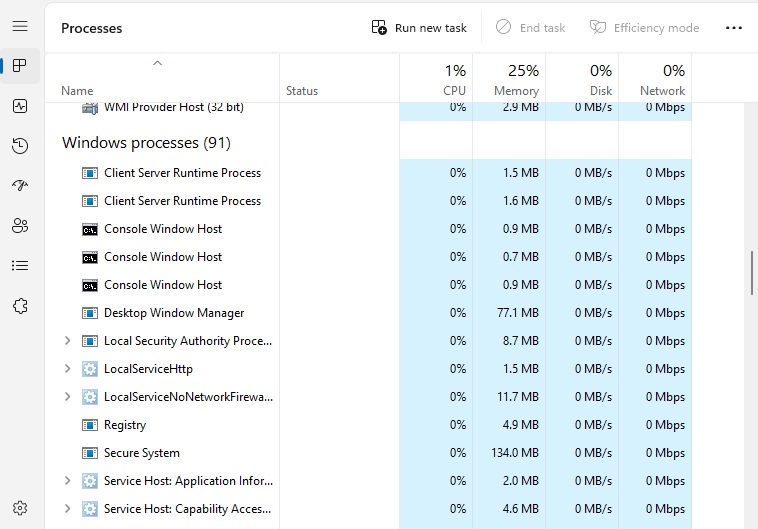Click the WMI Provider Host icon
This screenshot has height=529, width=758.
(x=90, y=108)
